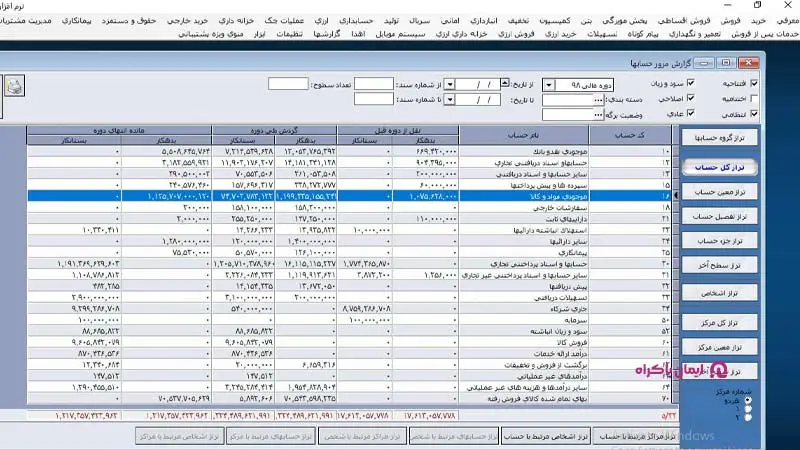The height and width of the screenshot is (450, 800).
Task: Click the تراز گروه حسابها button
Action: pos(719,138)
